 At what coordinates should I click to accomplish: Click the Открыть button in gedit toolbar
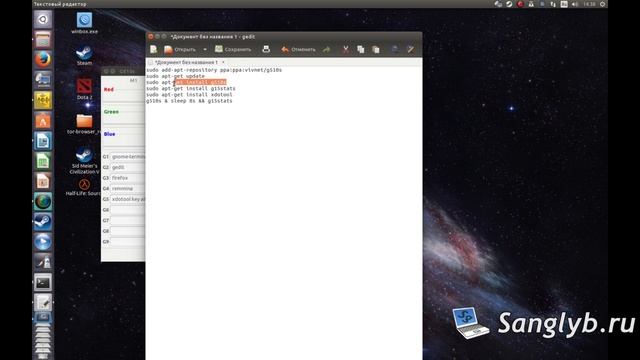(180, 49)
